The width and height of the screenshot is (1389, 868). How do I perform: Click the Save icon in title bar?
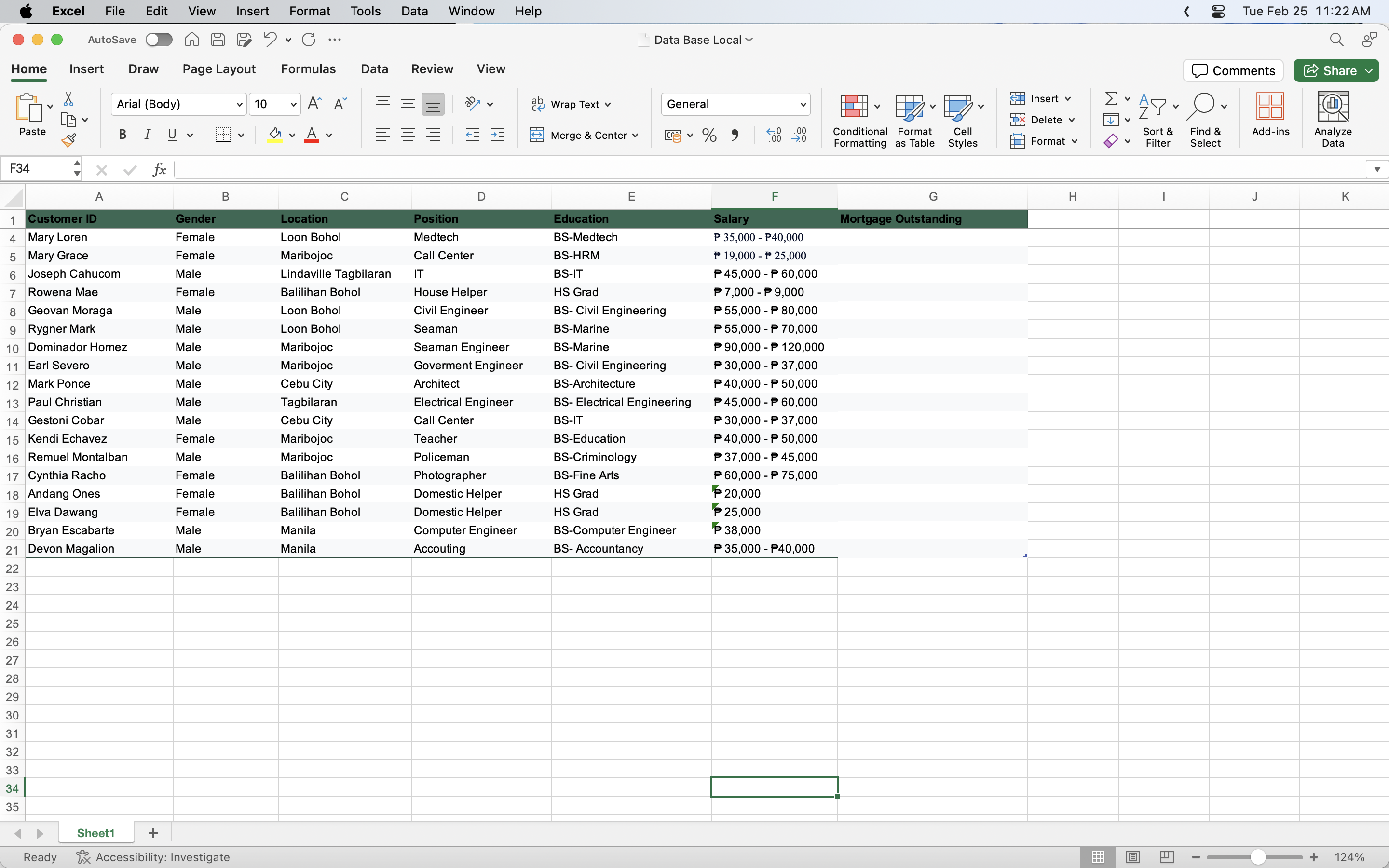218,40
